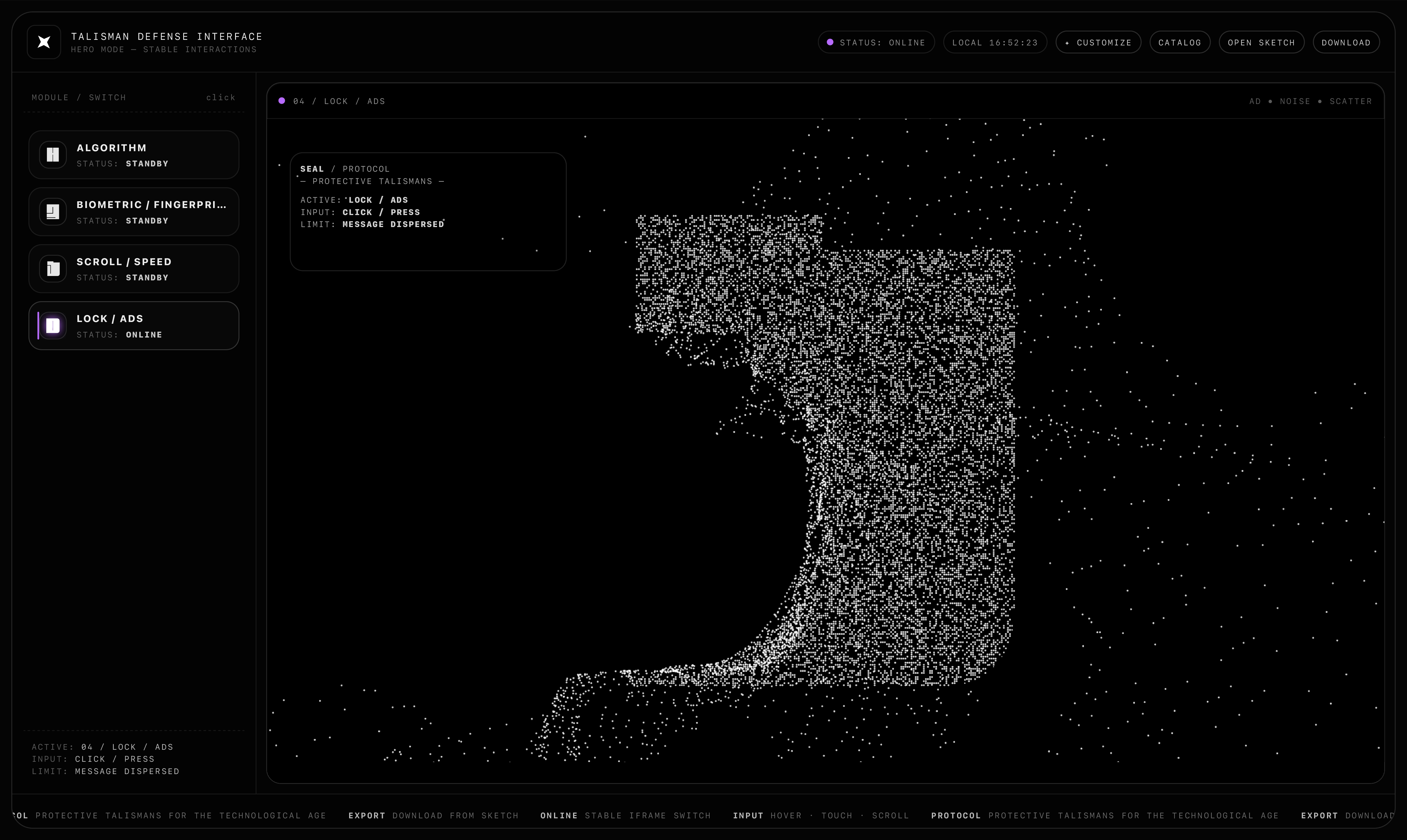Click the purple dot beside 04 / LOCK / ADS
Image resolution: width=1407 pixels, height=840 pixels.
[282, 101]
